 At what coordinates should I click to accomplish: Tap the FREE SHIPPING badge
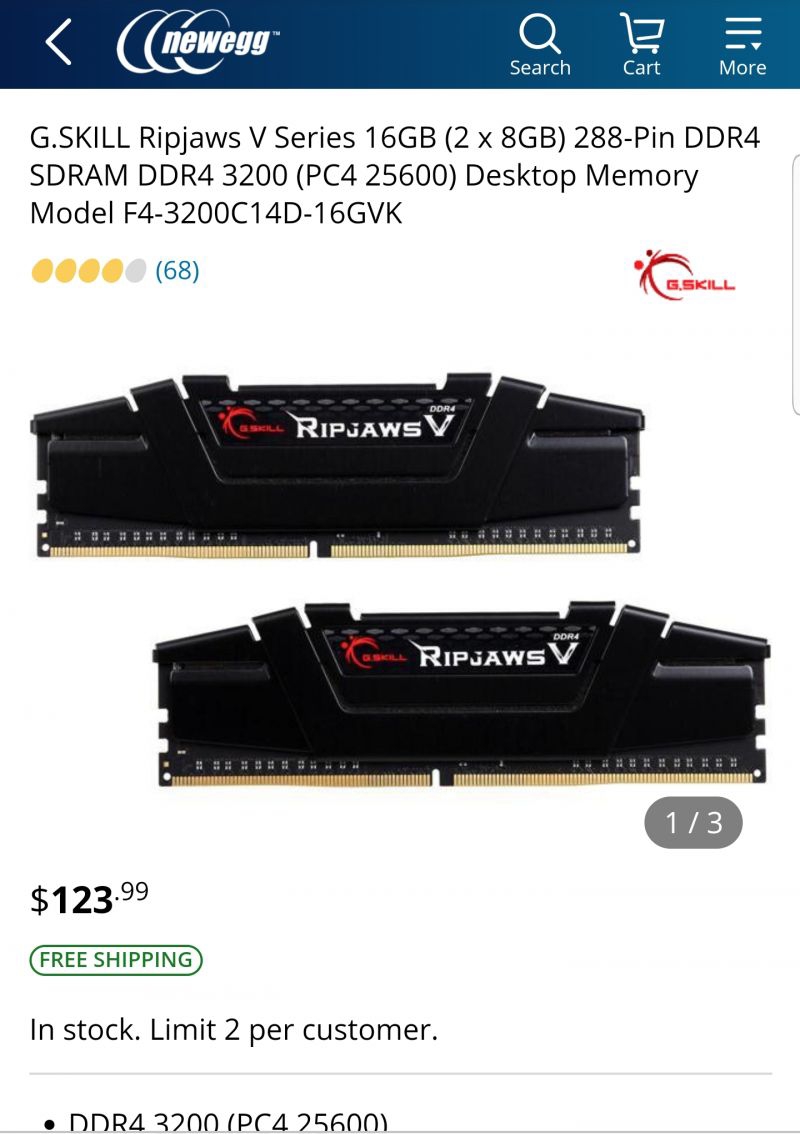pos(116,960)
